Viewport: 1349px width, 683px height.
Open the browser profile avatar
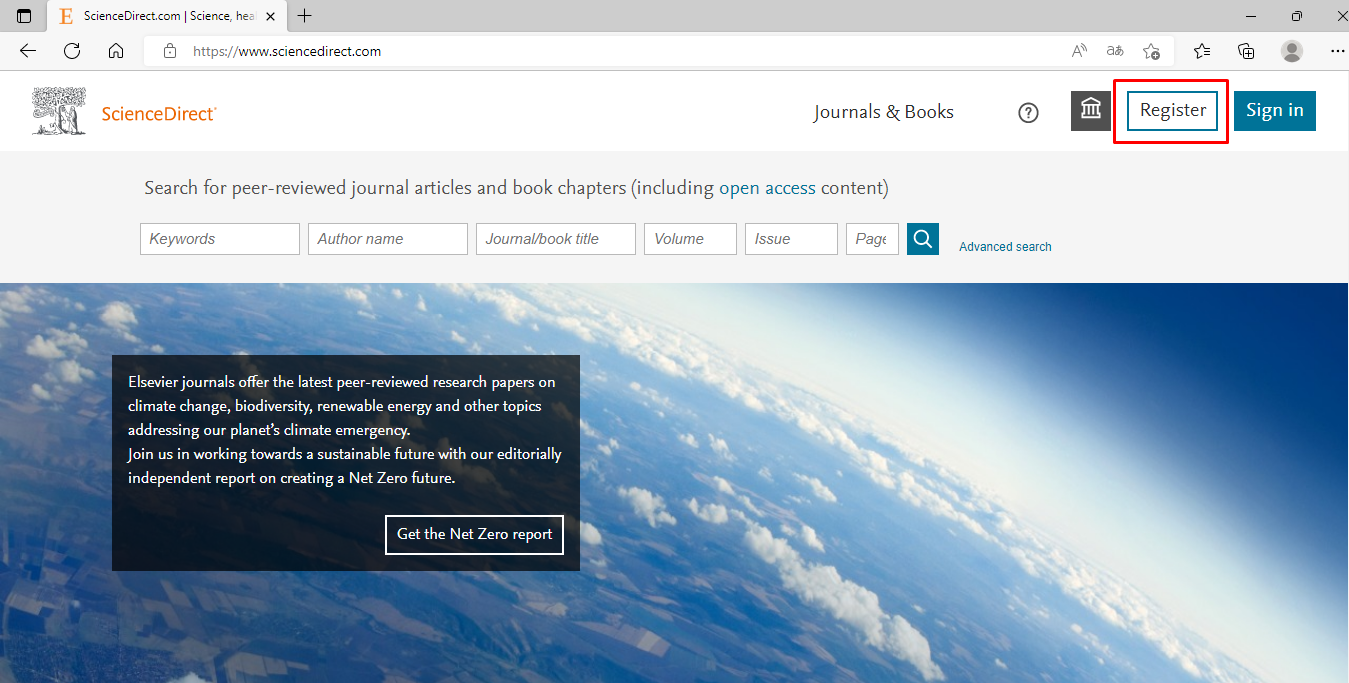point(1292,51)
